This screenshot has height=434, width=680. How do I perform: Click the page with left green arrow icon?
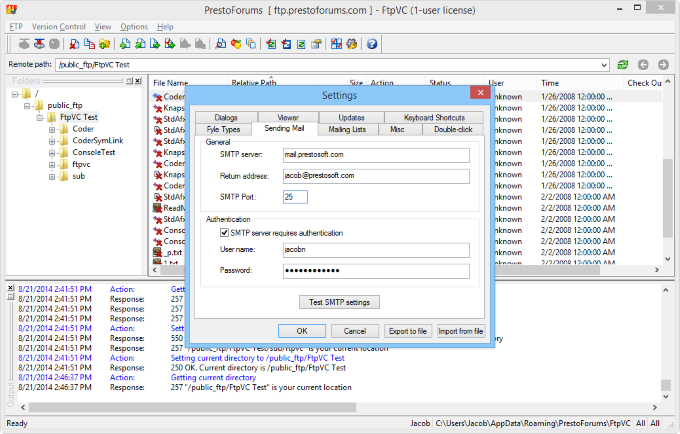(x=140, y=44)
